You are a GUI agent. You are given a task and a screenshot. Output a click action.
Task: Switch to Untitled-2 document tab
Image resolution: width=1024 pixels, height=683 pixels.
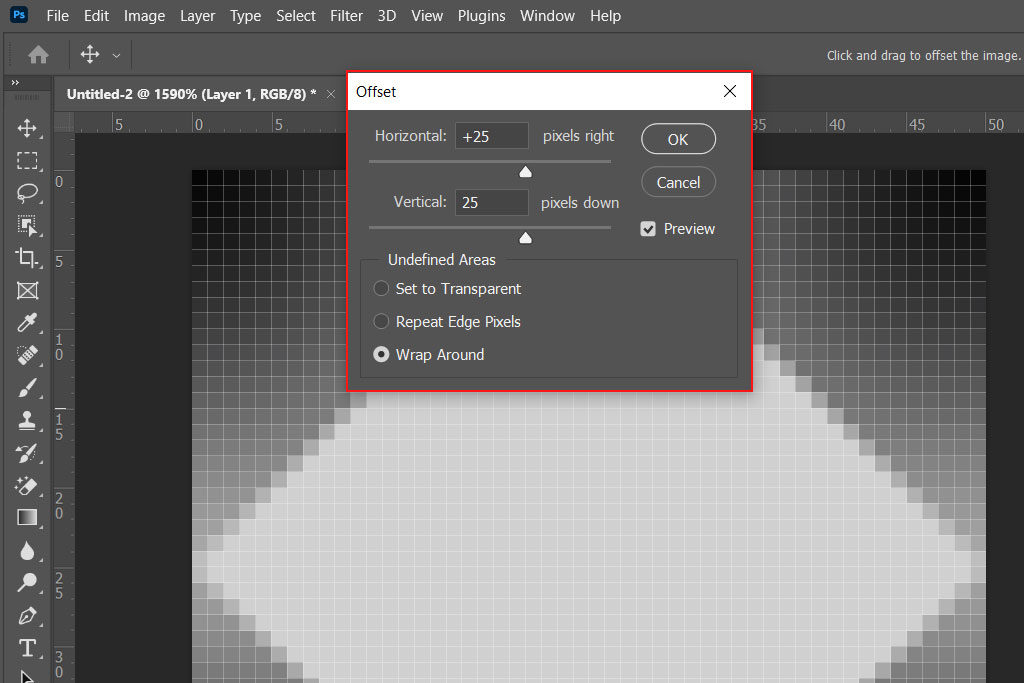[x=191, y=94]
